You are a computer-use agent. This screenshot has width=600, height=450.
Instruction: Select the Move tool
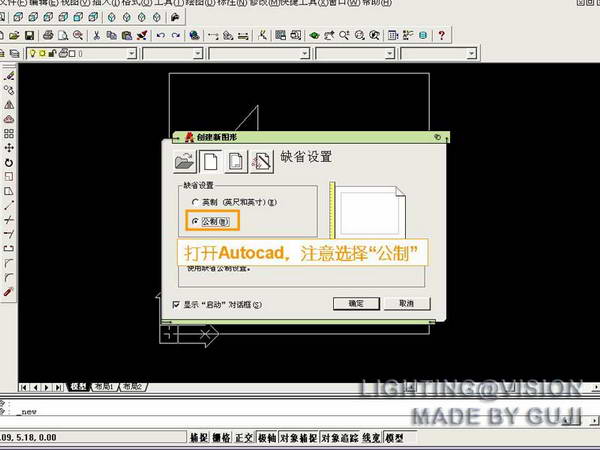[9, 148]
